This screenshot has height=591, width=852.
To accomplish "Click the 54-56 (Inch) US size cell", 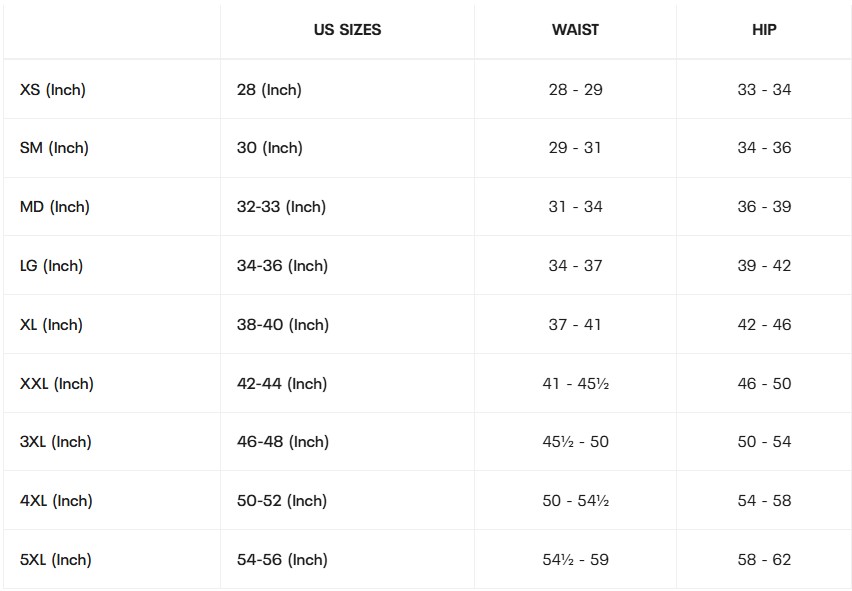I will (282, 560).
